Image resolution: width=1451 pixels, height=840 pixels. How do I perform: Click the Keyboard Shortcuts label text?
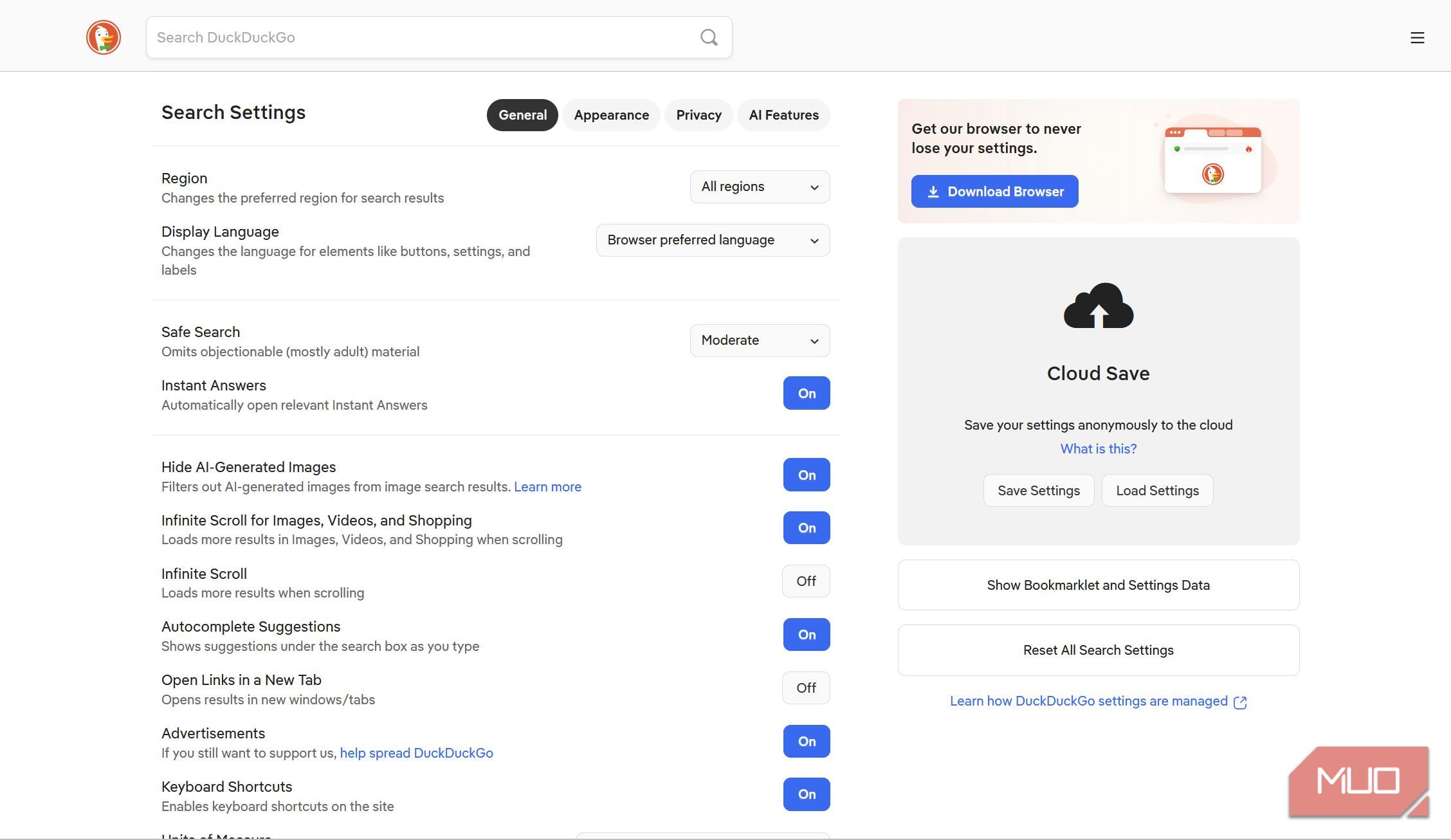click(226, 787)
